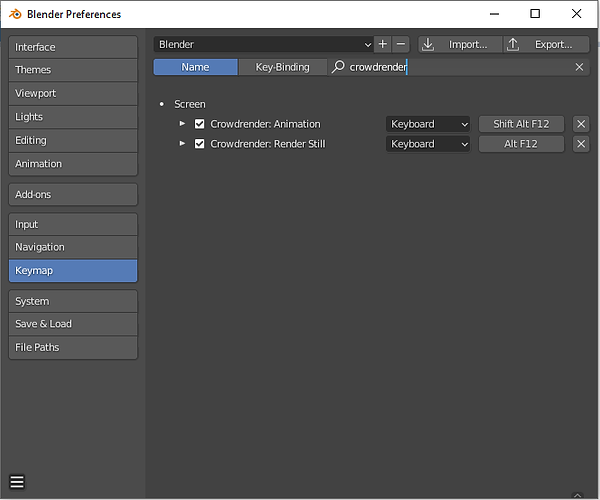The image size is (600, 500).
Task: Open the Save & Load preferences tab
Action: pyautogui.click(x=73, y=324)
